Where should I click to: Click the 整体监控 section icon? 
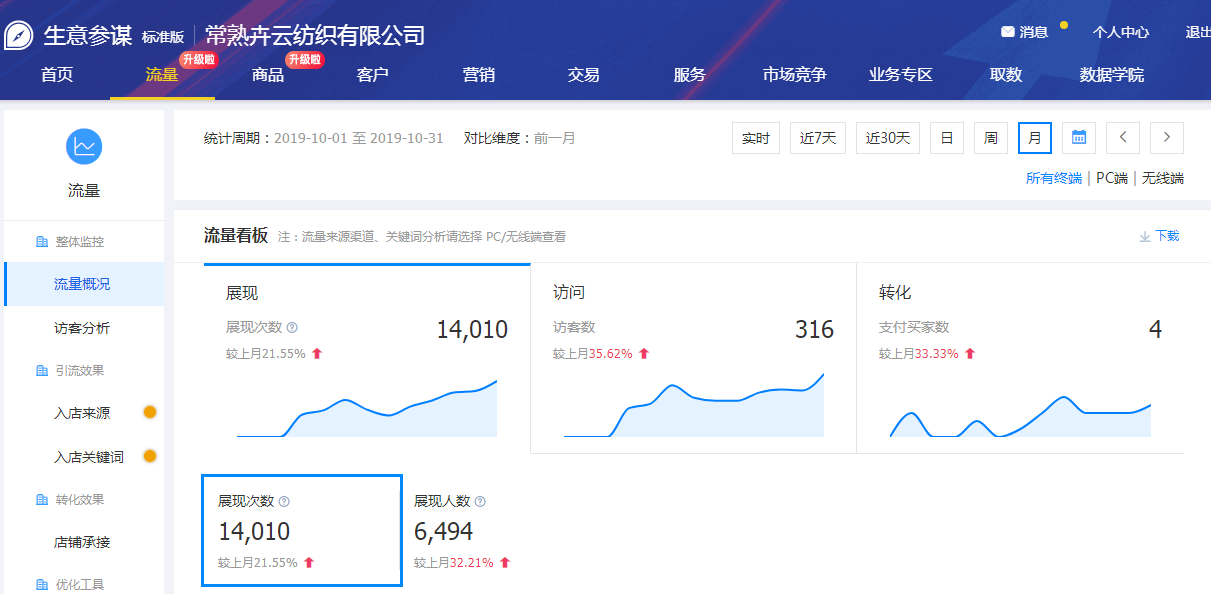click(42, 242)
